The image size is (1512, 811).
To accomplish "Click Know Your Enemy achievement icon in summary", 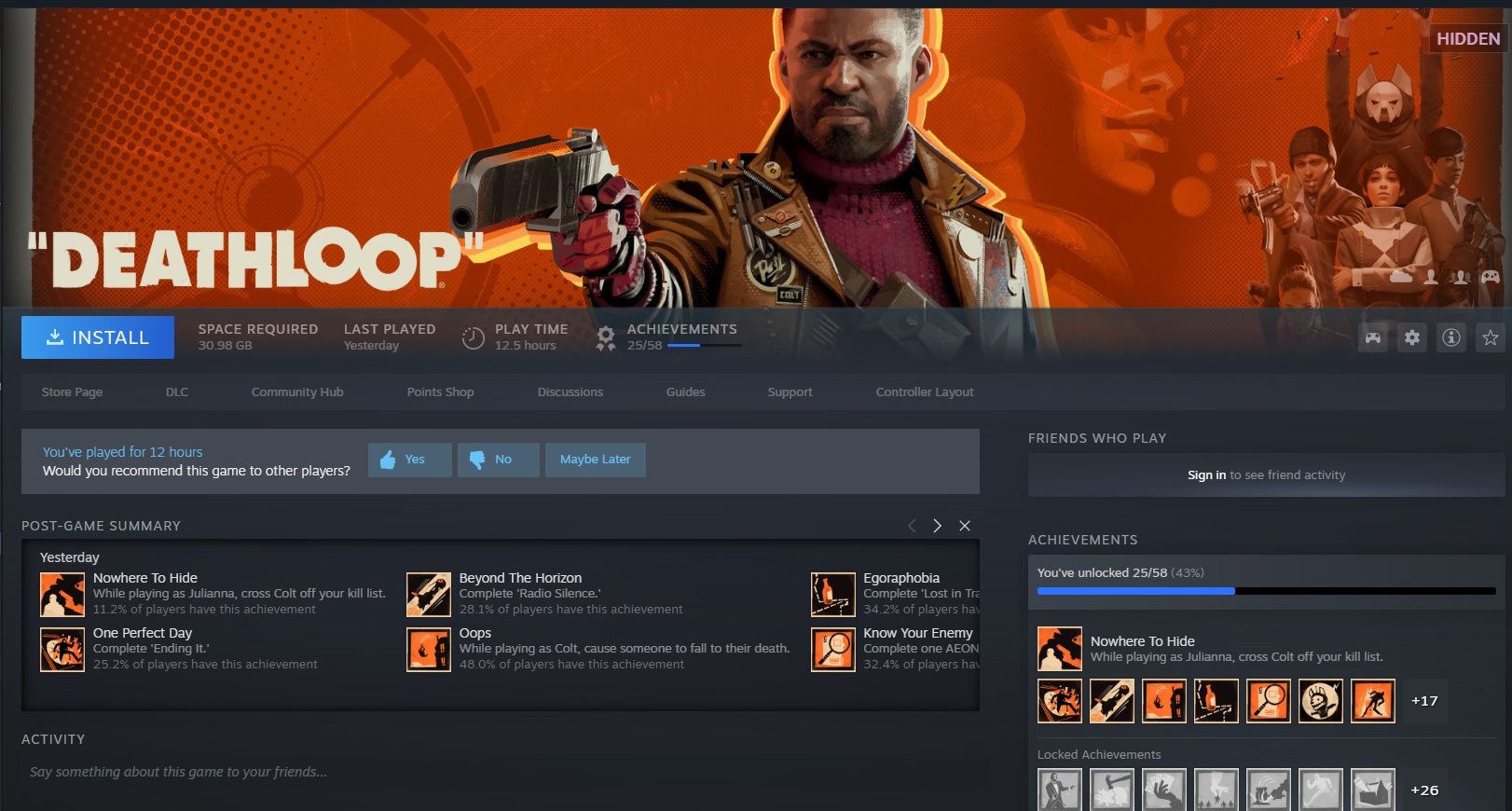I will (833, 650).
